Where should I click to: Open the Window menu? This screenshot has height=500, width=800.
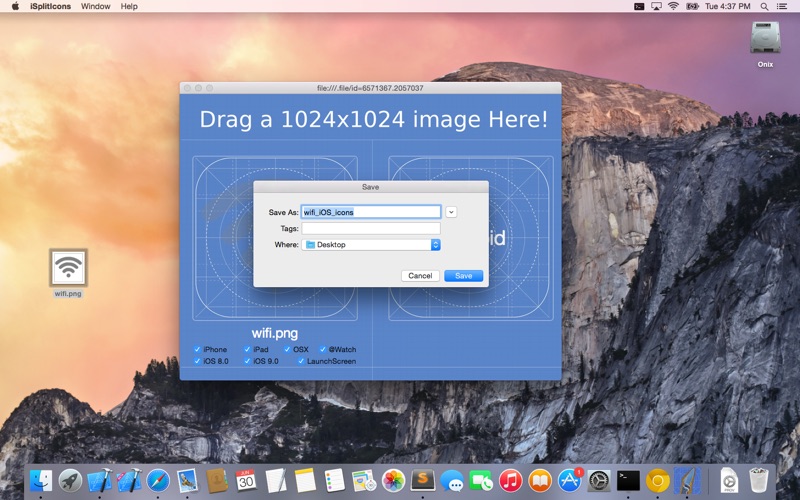pos(95,6)
